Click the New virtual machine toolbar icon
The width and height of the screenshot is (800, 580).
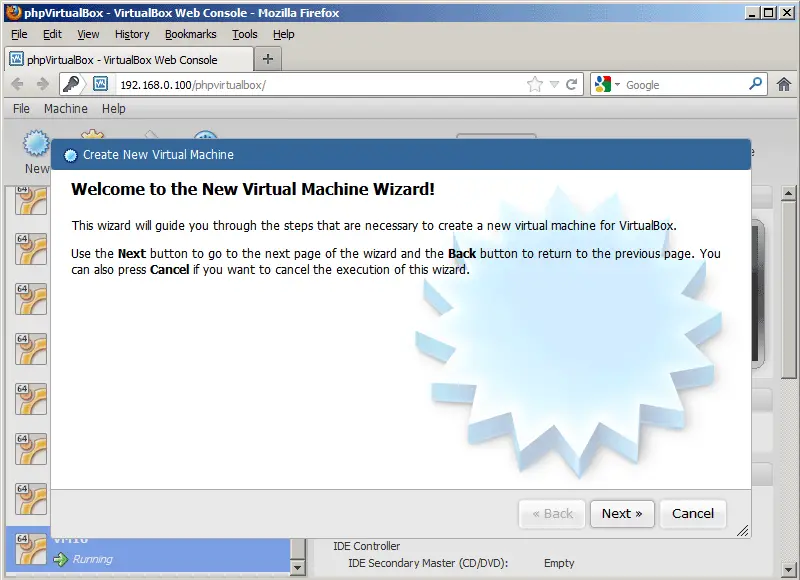coord(36,144)
